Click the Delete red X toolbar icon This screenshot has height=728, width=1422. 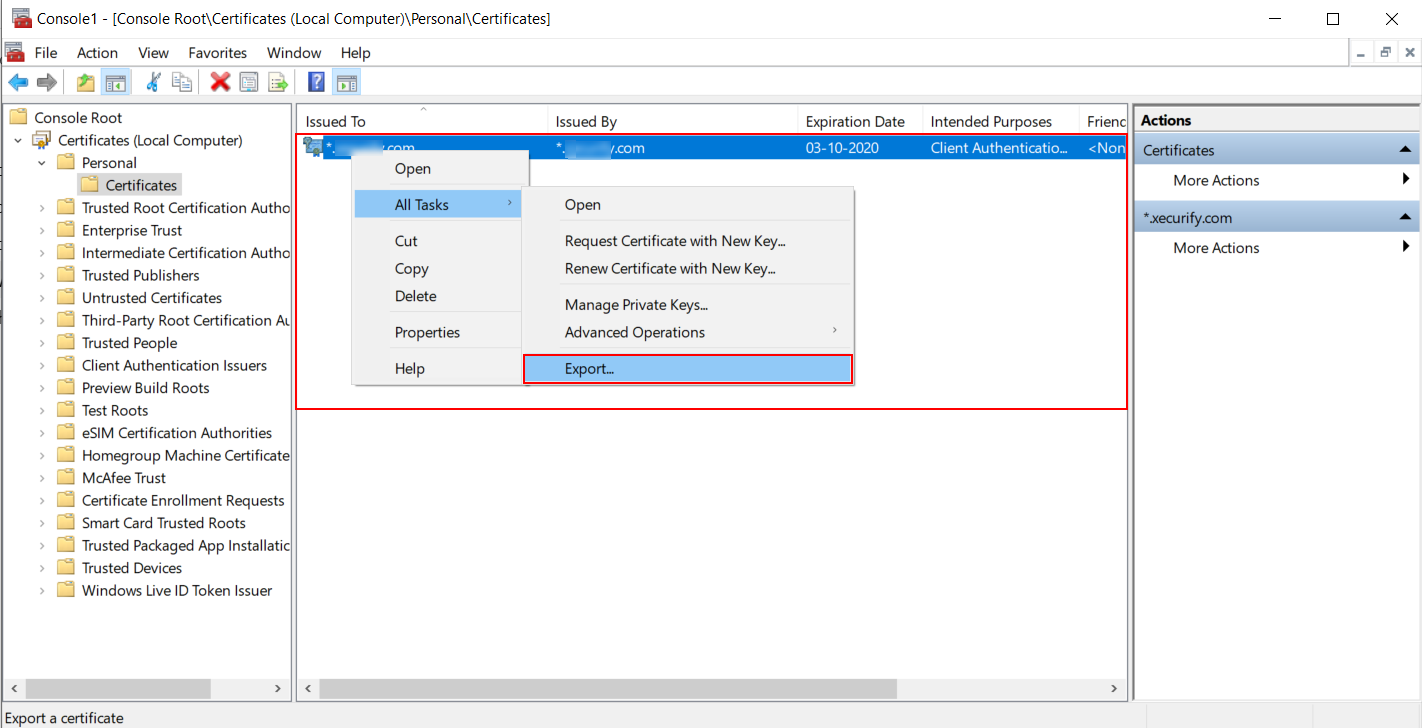click(x=219, y=81)
